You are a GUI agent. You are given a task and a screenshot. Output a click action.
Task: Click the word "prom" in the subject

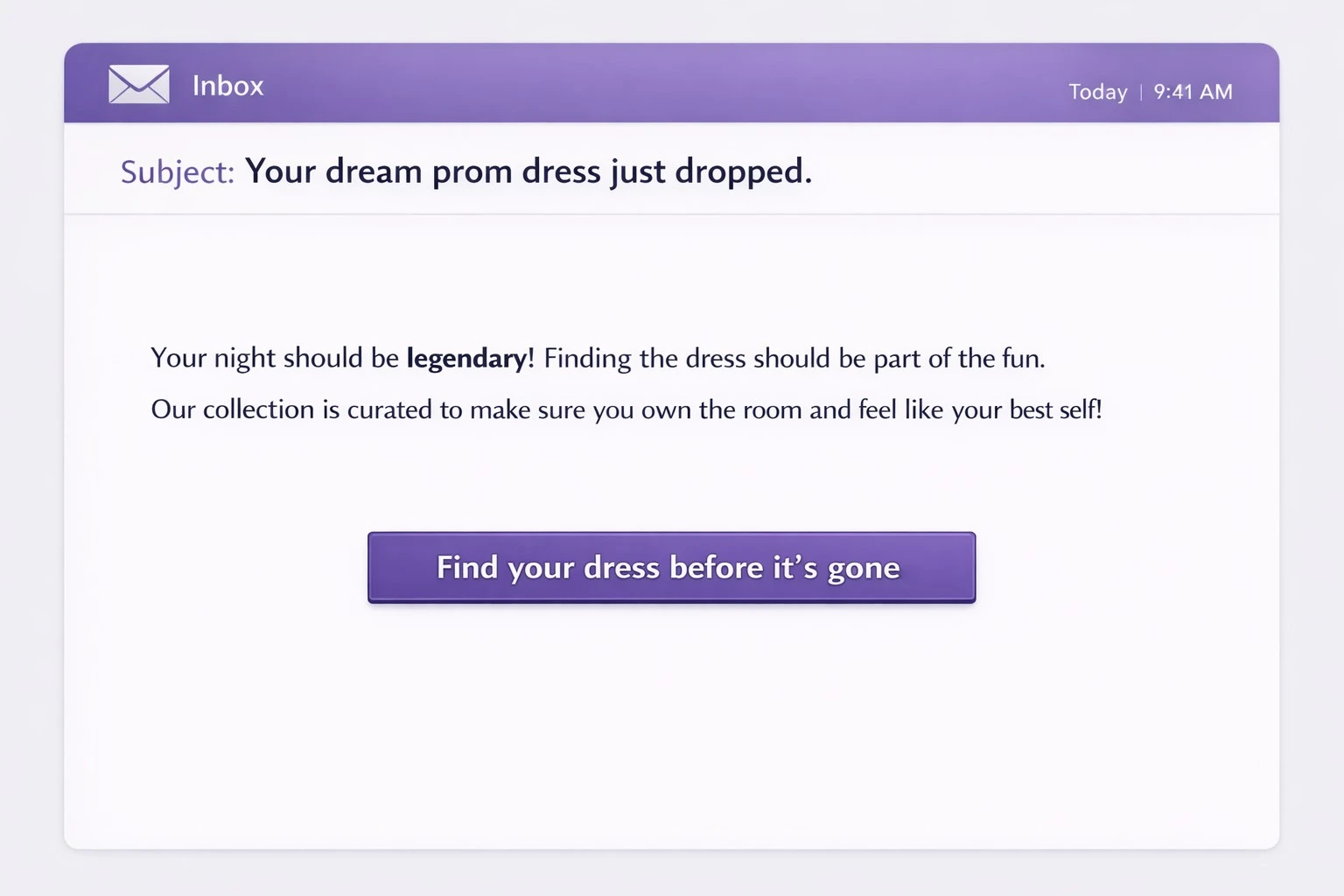472,172
